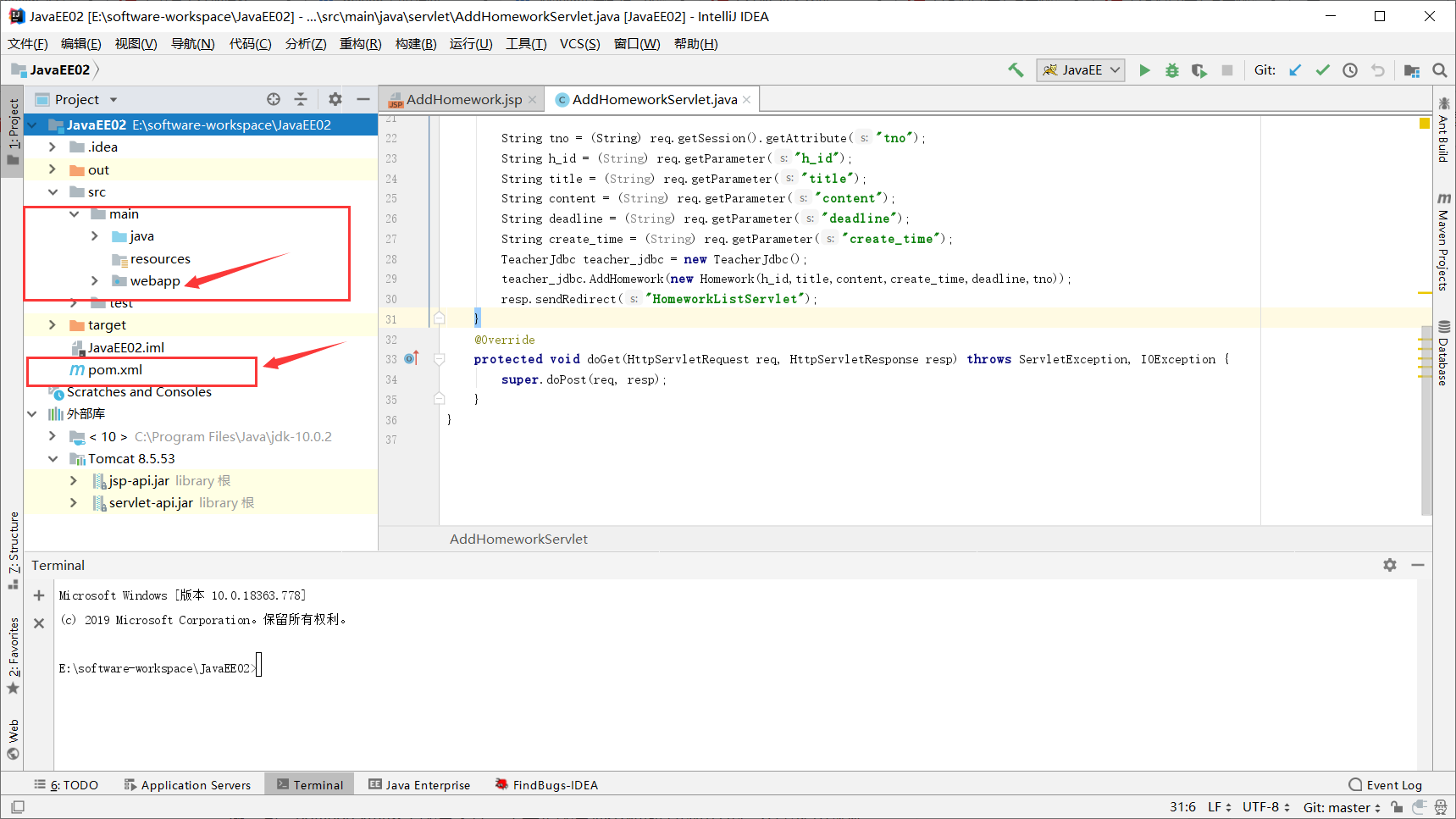The image size is (1456, 819).
Task: Close the AddHomeworkServlet.java tab
Action: point(746,100)
